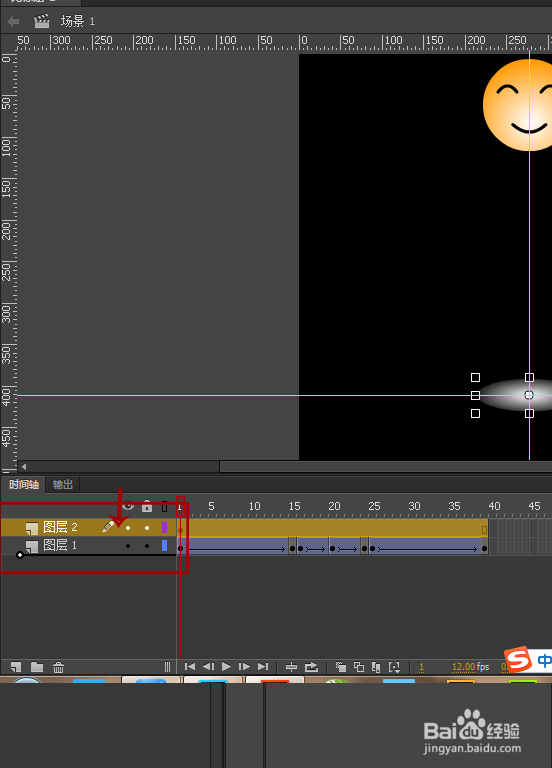The height and width of the screenshot is (768, 552).
Task: Click the 12.00 fps frame rate value
Action: click(x=463, y=667)
